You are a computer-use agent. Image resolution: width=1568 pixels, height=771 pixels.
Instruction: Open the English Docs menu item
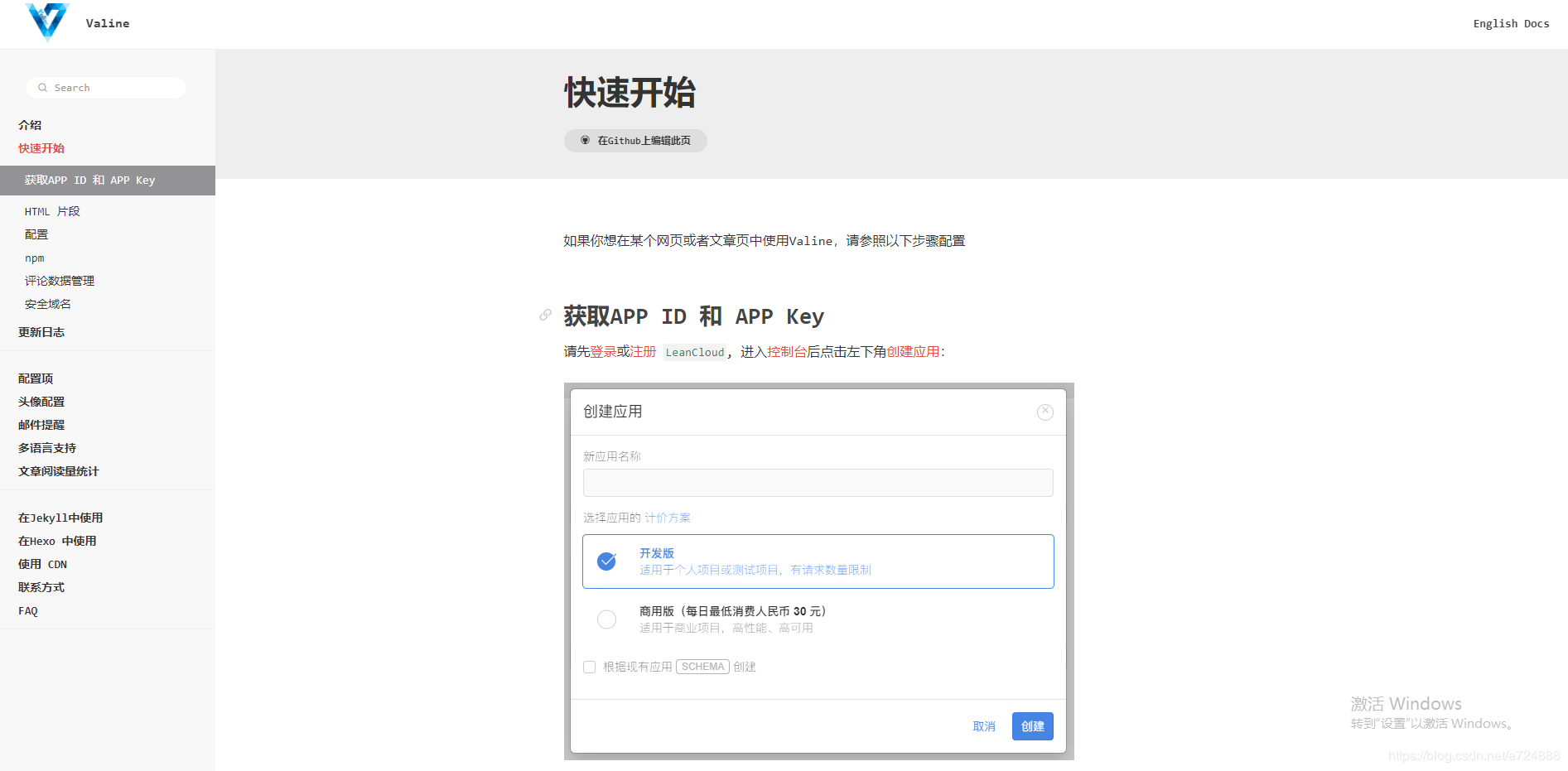pos(1510,23)
